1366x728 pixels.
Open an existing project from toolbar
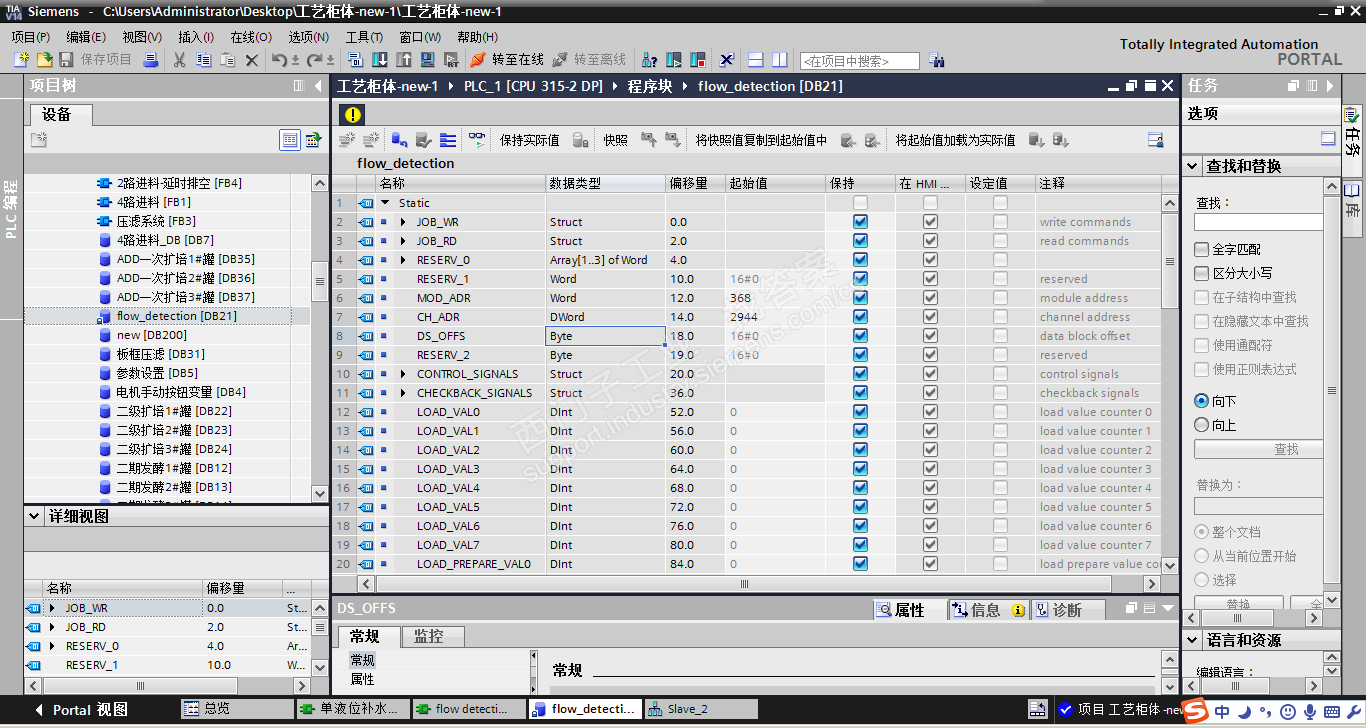(x=43, y=60)
